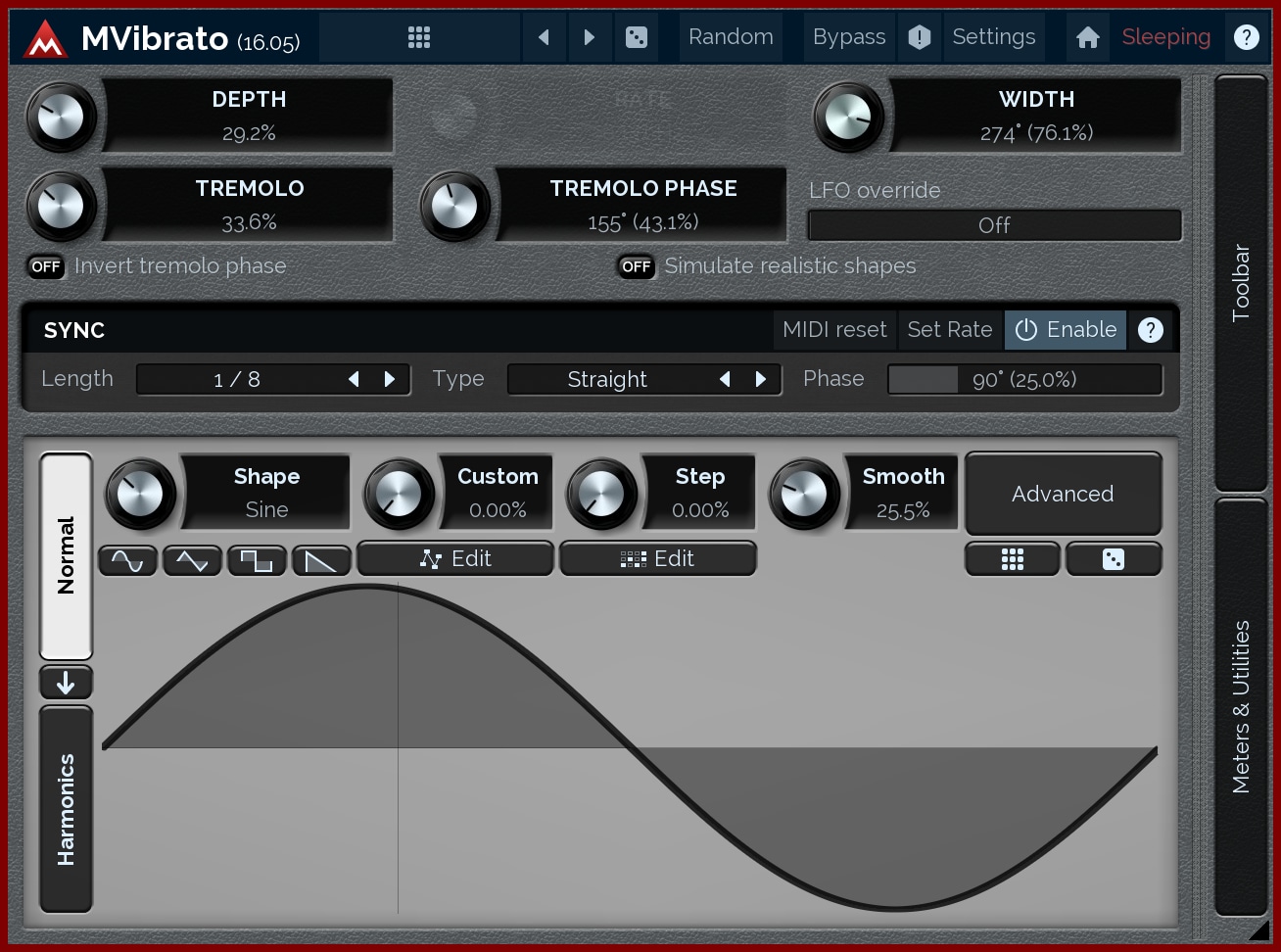Click the home icon
Image resolution: width=1281 pixels, height=952 pixels.
[1087, 37]
